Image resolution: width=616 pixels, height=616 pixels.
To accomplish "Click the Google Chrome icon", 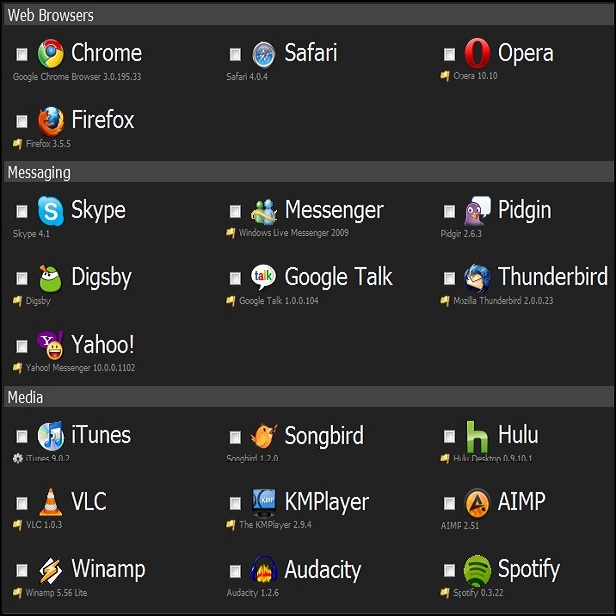I will pos(51,53).
